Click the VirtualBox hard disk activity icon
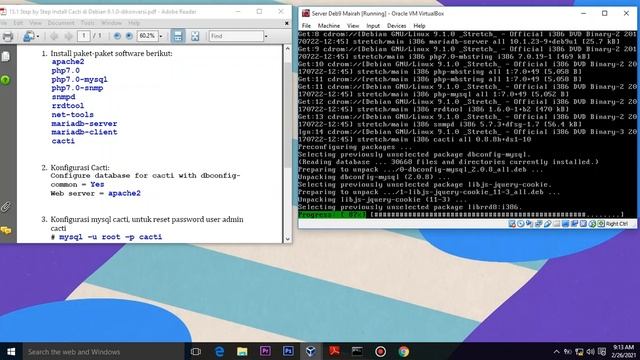 pos(512,224)
